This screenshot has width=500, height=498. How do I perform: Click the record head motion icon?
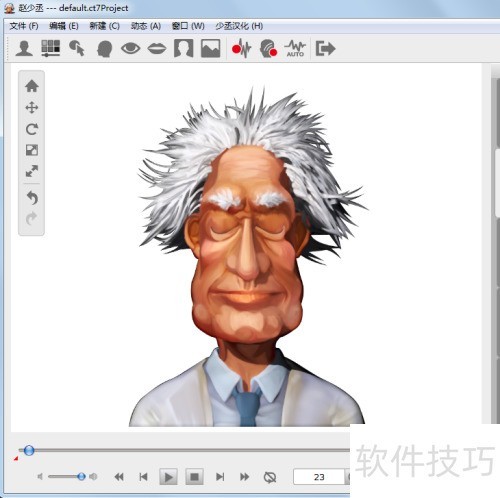(268, 49)
